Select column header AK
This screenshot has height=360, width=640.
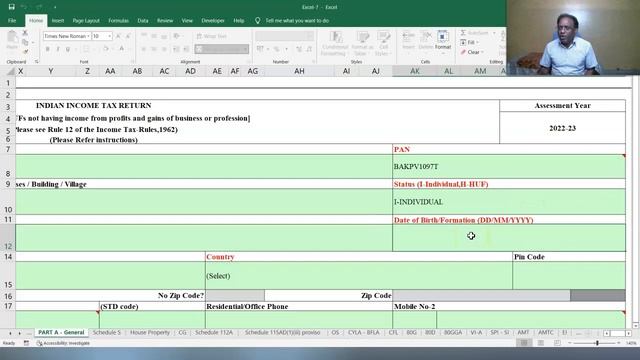(415, 71)
